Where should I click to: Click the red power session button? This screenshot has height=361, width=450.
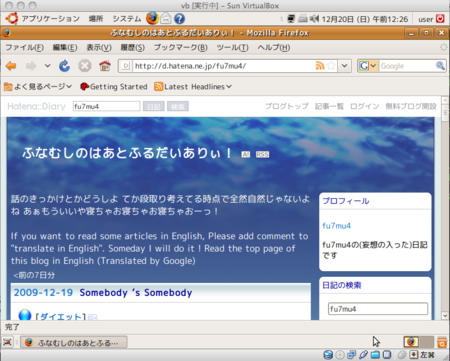(x=440, y=19)
